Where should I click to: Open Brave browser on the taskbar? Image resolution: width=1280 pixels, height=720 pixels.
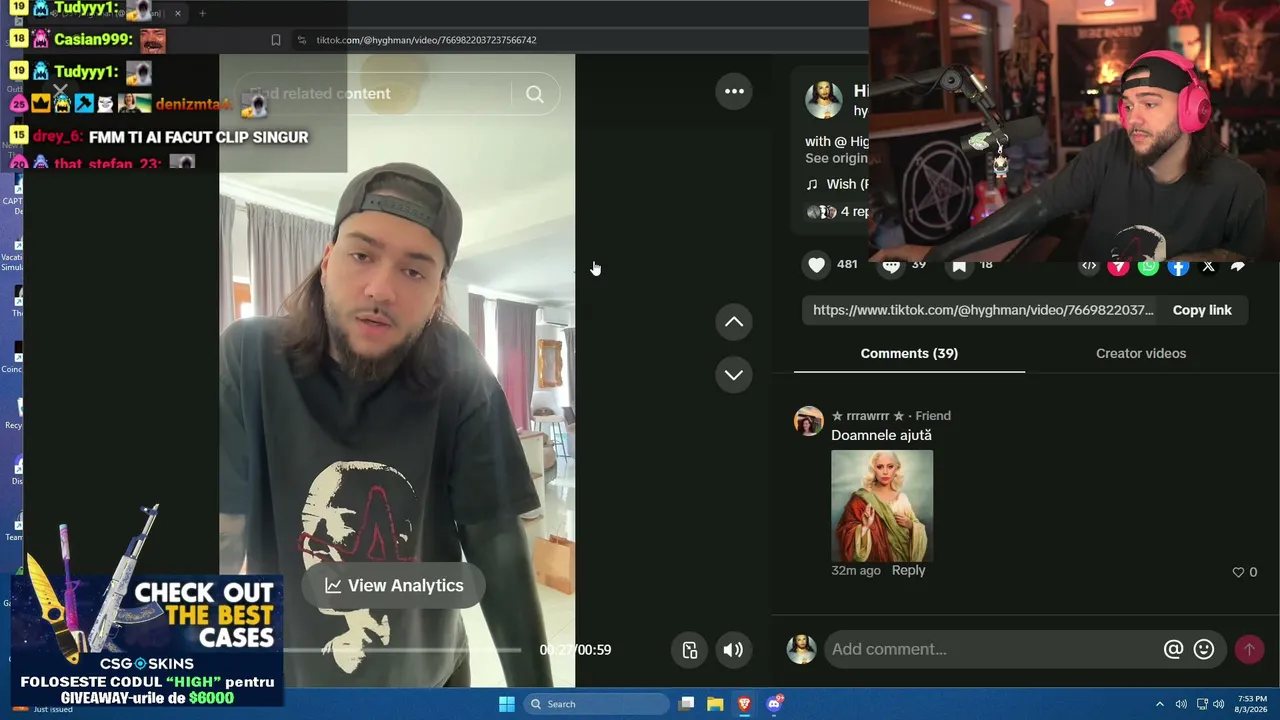tap(744, 704)
